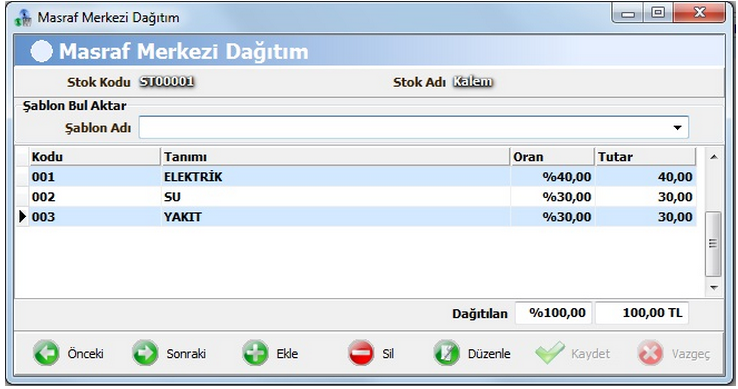Click the row indicator arrow of row 003
Image resolution: width=738 pixels, height=389 pixels.
click(x=22, y=217)
